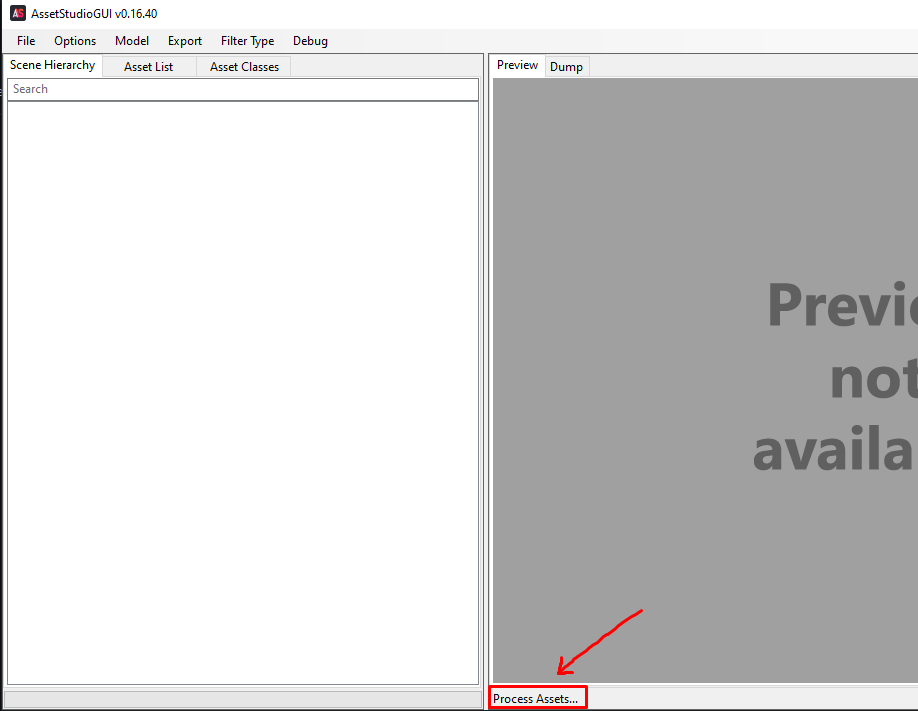Screen dimensions: 918x711
Task: Open the Export menu
Action: 184,41
